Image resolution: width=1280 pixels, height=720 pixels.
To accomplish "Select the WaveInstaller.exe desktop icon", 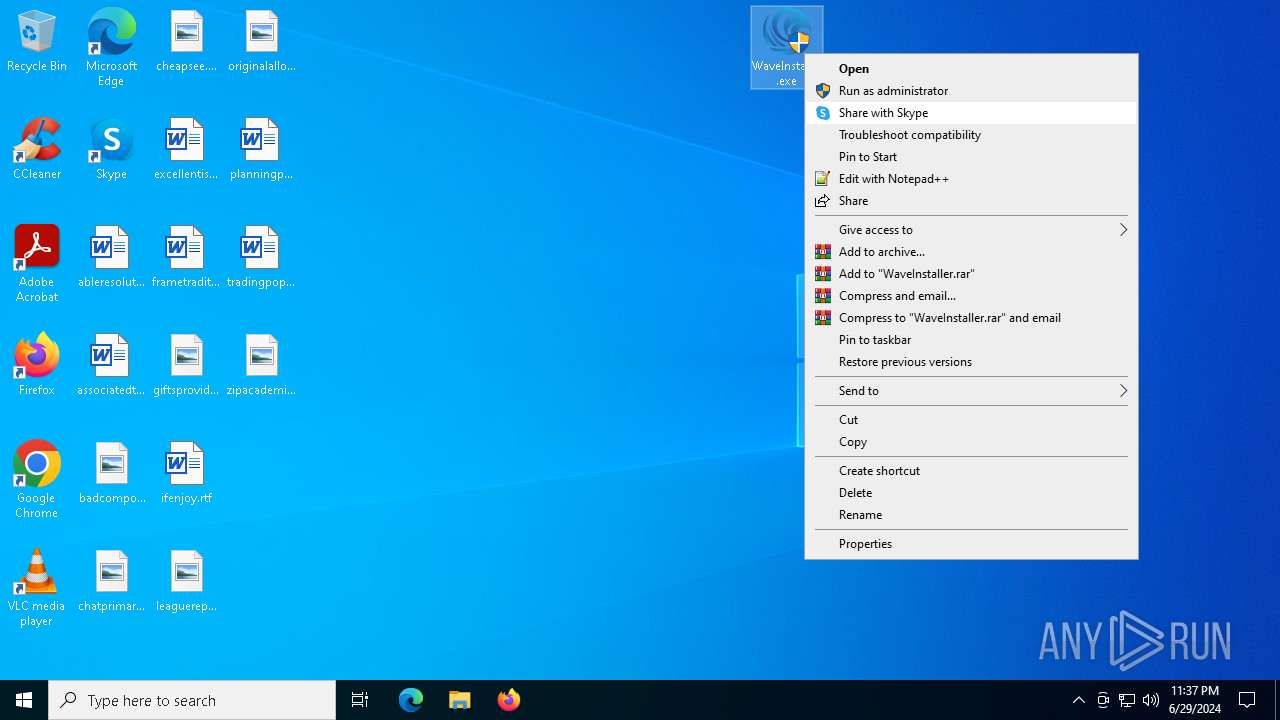I will click(787, 48).
